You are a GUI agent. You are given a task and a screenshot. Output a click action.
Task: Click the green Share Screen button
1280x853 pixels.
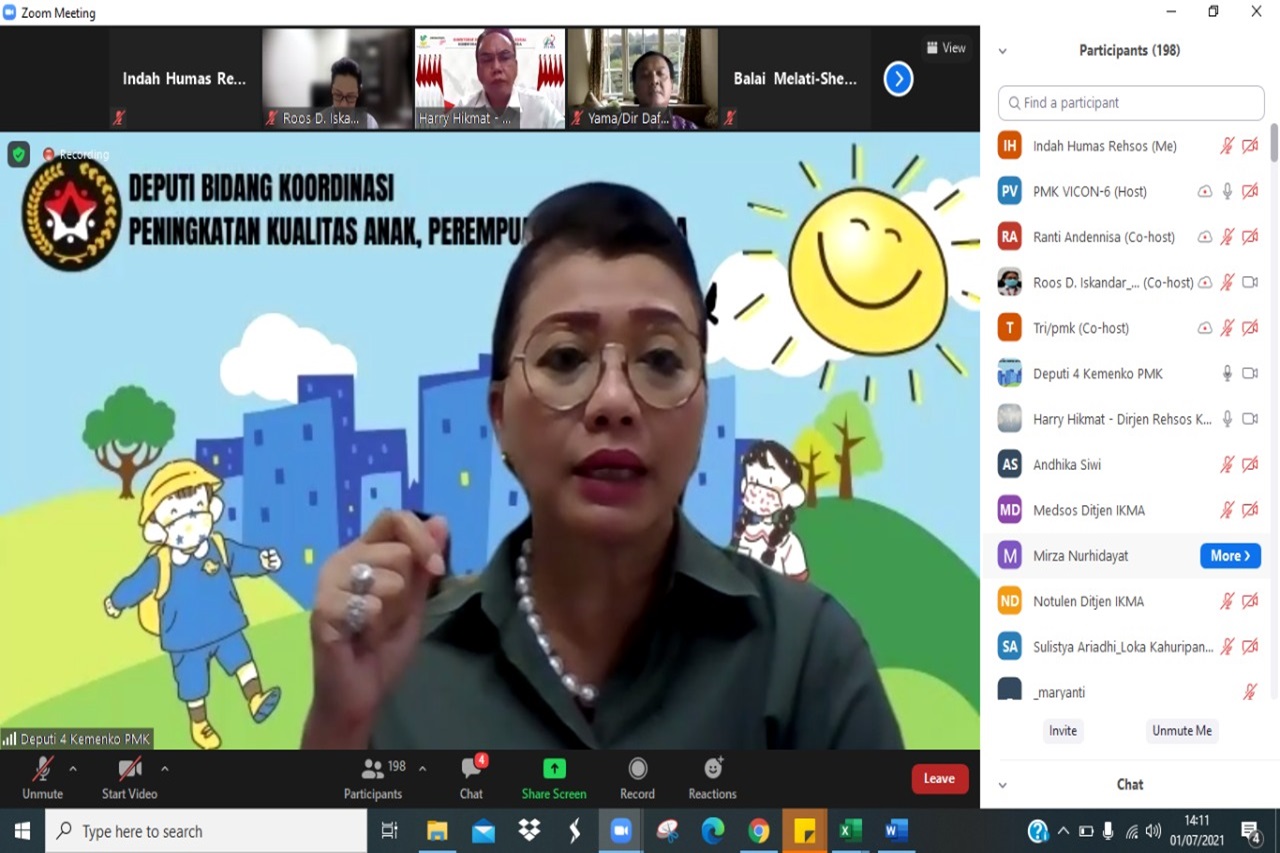point(554,778)
